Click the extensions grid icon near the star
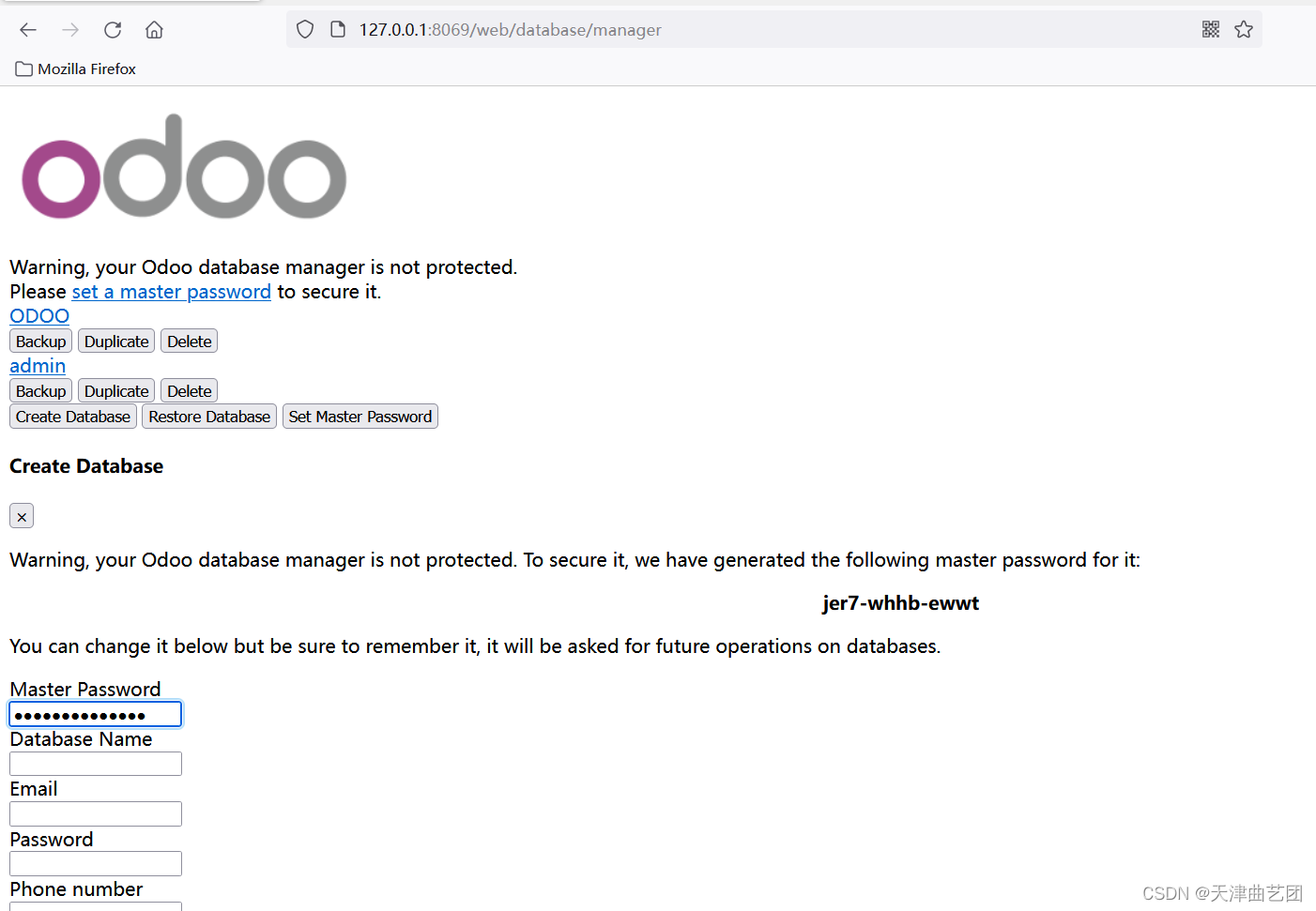 coord(1210,29)
